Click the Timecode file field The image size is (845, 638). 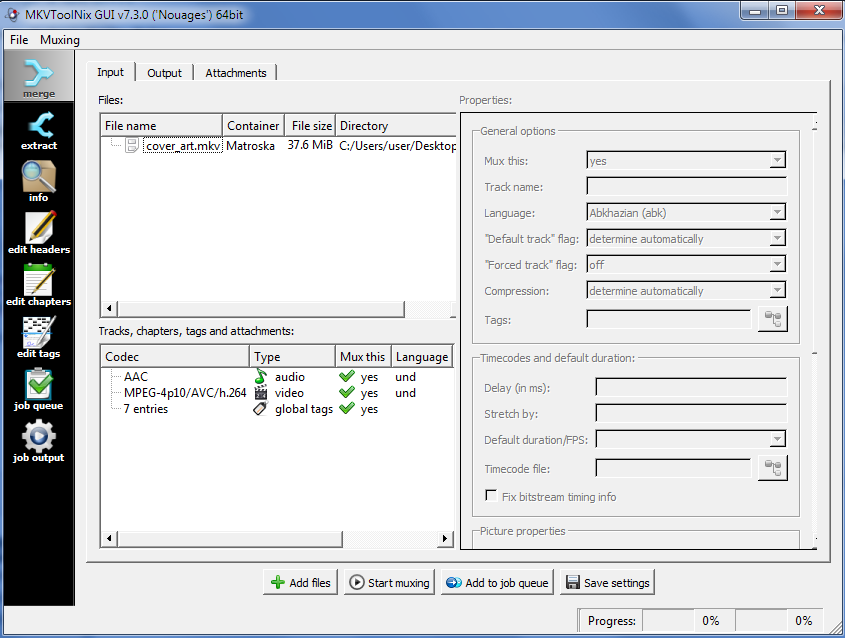pos(673,468)
